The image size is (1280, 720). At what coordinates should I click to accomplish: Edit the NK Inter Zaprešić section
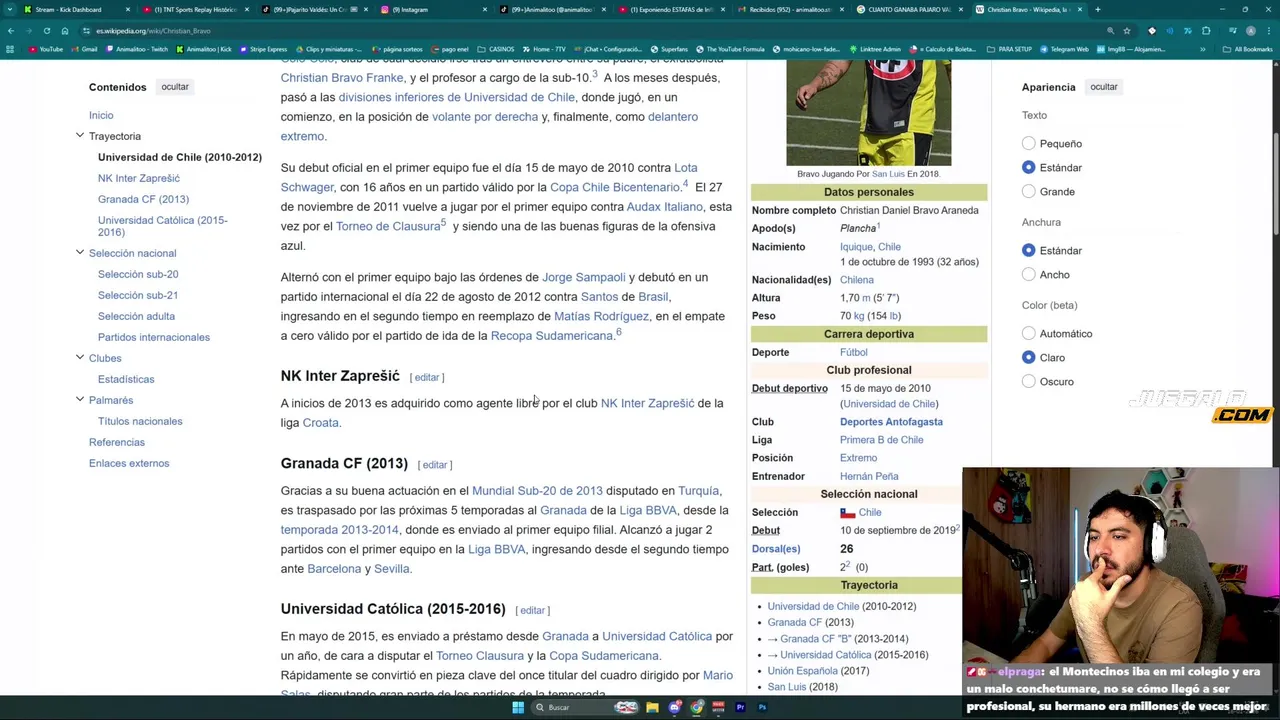(427, 378)
